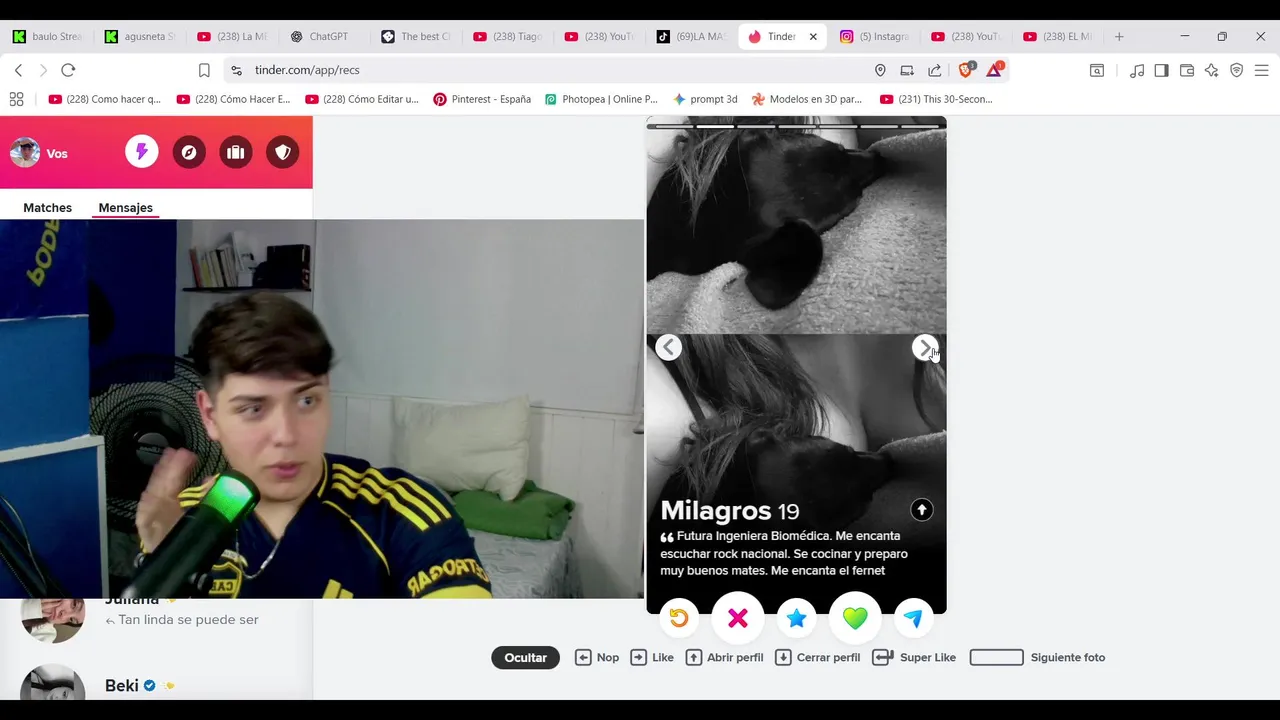Open the Vos profile avatar
The width and height of the screenshot is (1280, 720).
(x=25, y=153)
